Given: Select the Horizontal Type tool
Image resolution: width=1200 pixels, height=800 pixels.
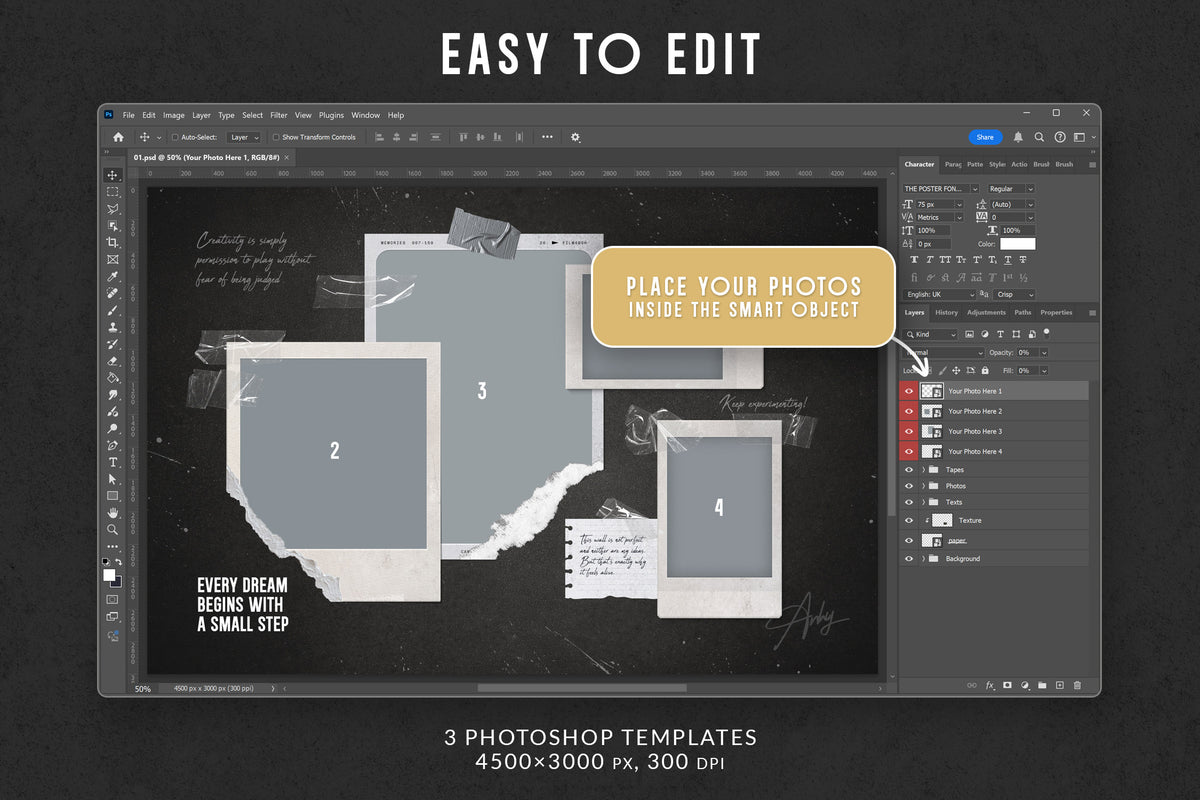Looking at the screenshot, I should point(113,462).
